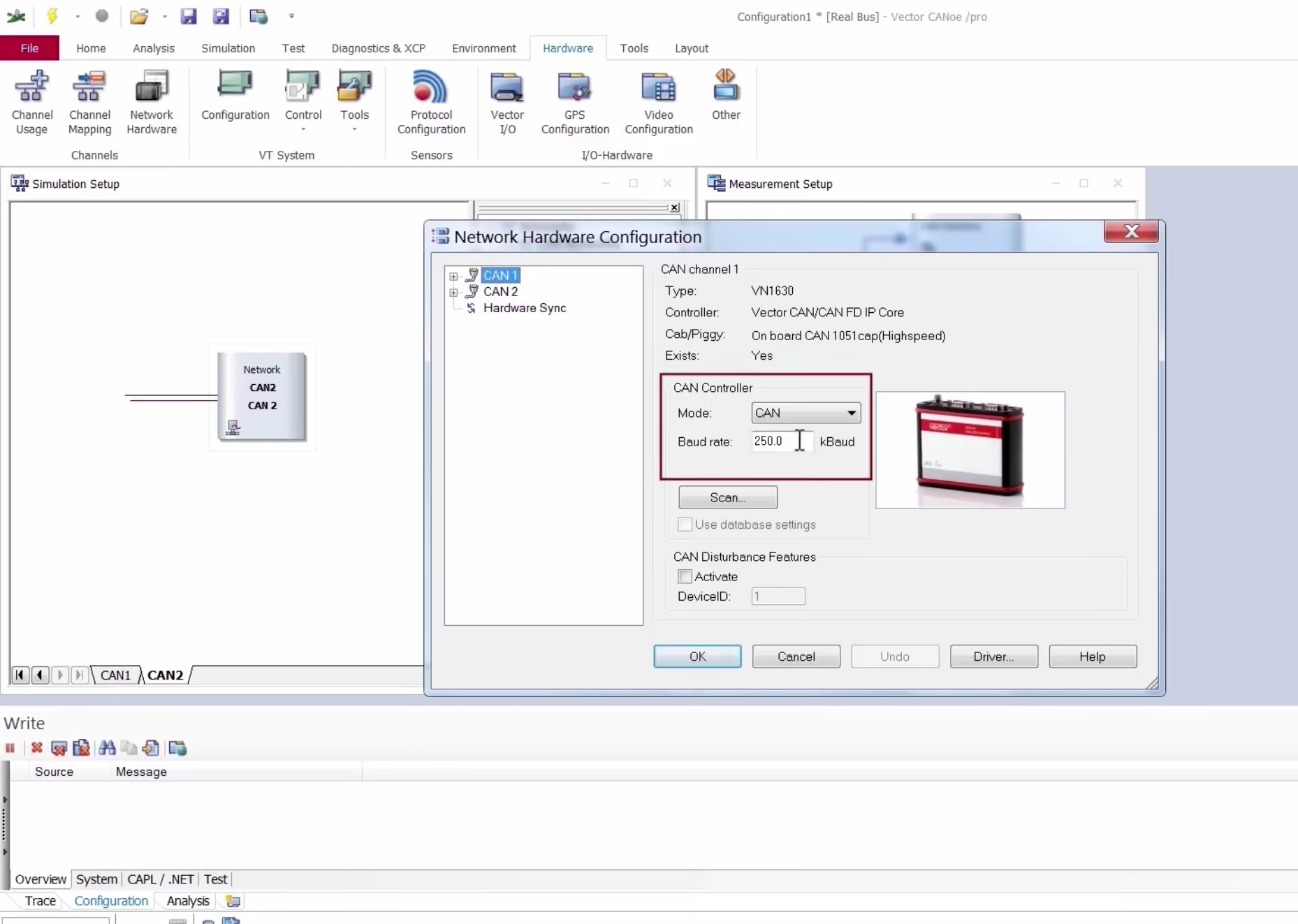Open the Test ribbon tab
1298x924 pixels.
(293, 48)
